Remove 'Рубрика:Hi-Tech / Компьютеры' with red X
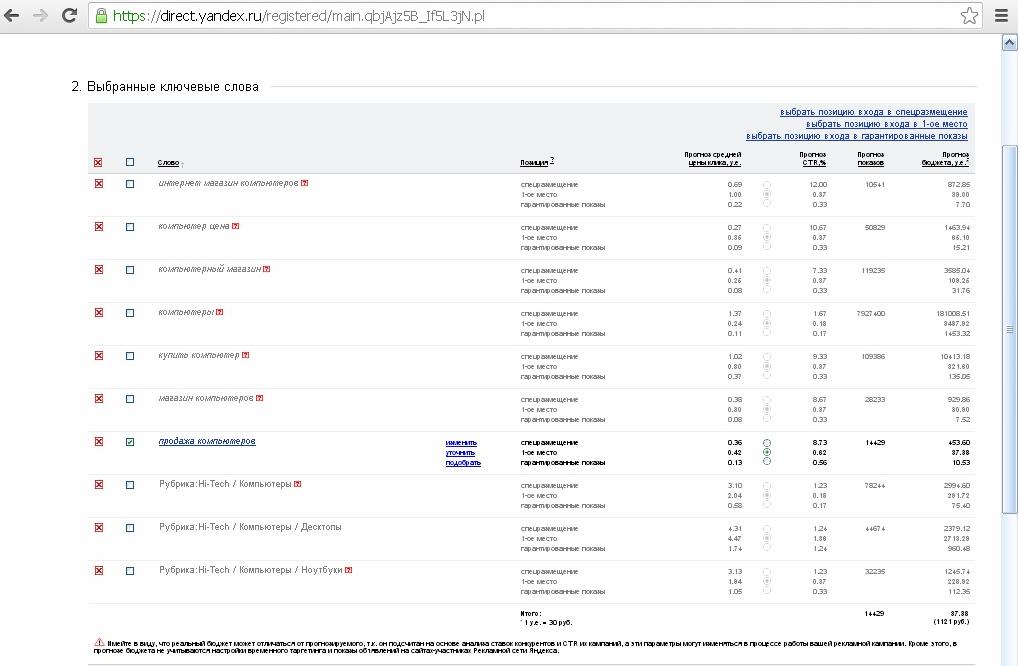Screen dimensions: 1019x666 (x=99, y=485)
